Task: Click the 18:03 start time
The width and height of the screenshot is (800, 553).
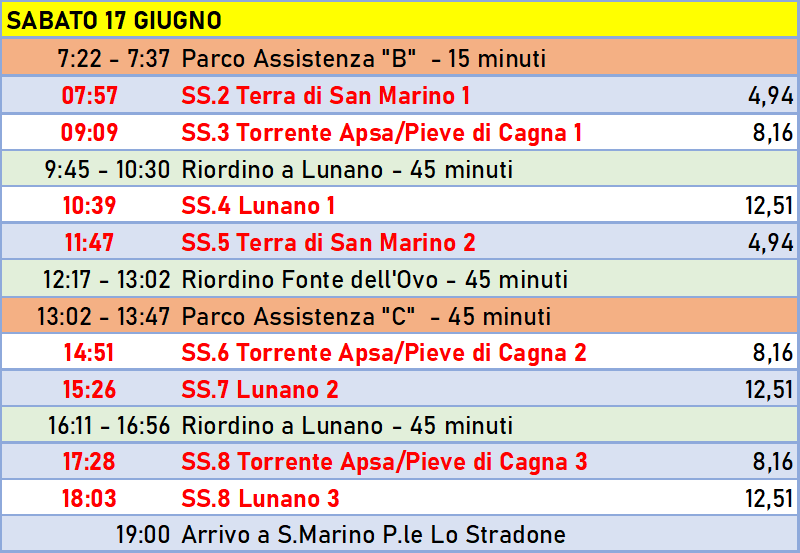Action: [x=89, y=498]
